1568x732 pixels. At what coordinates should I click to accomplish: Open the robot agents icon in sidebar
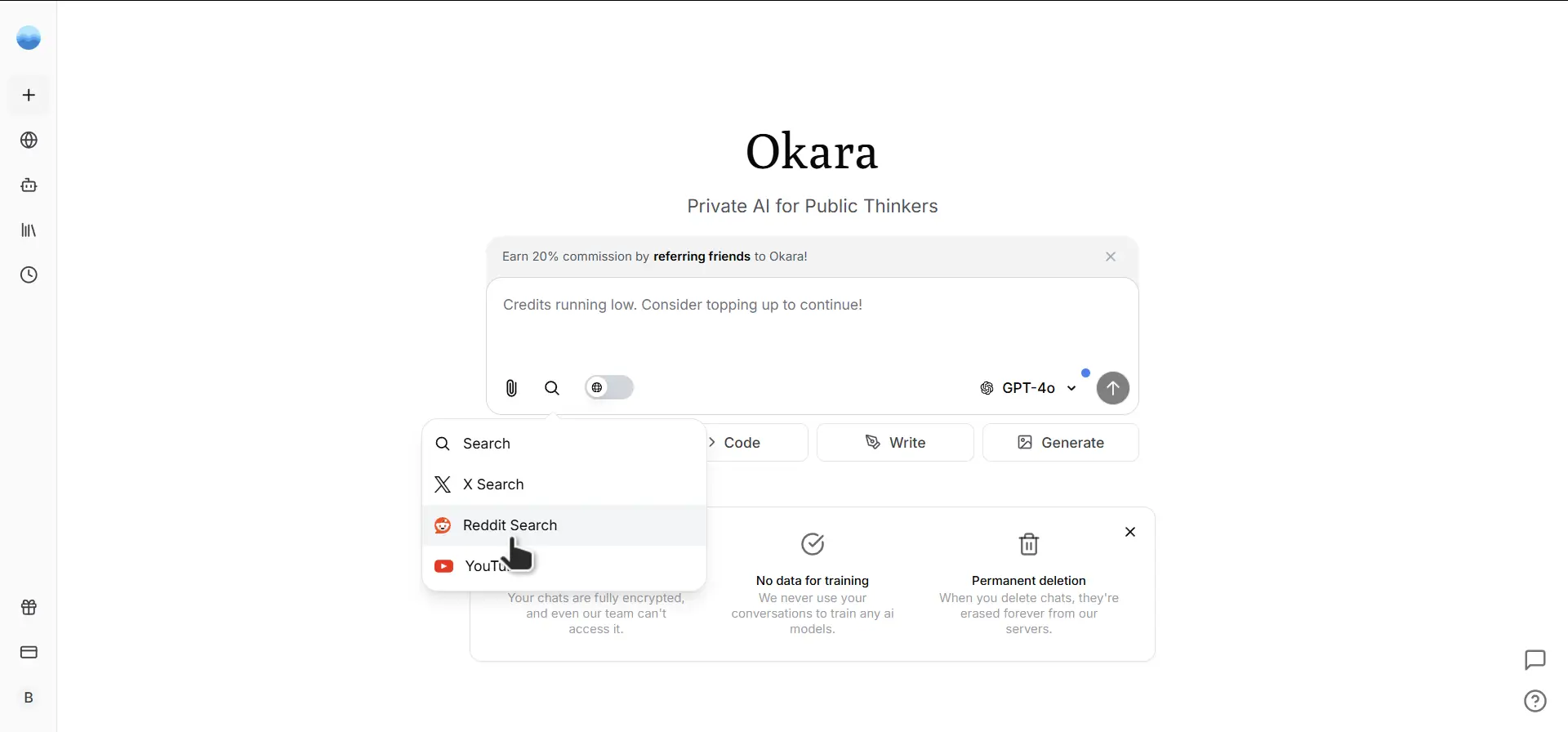29,185
